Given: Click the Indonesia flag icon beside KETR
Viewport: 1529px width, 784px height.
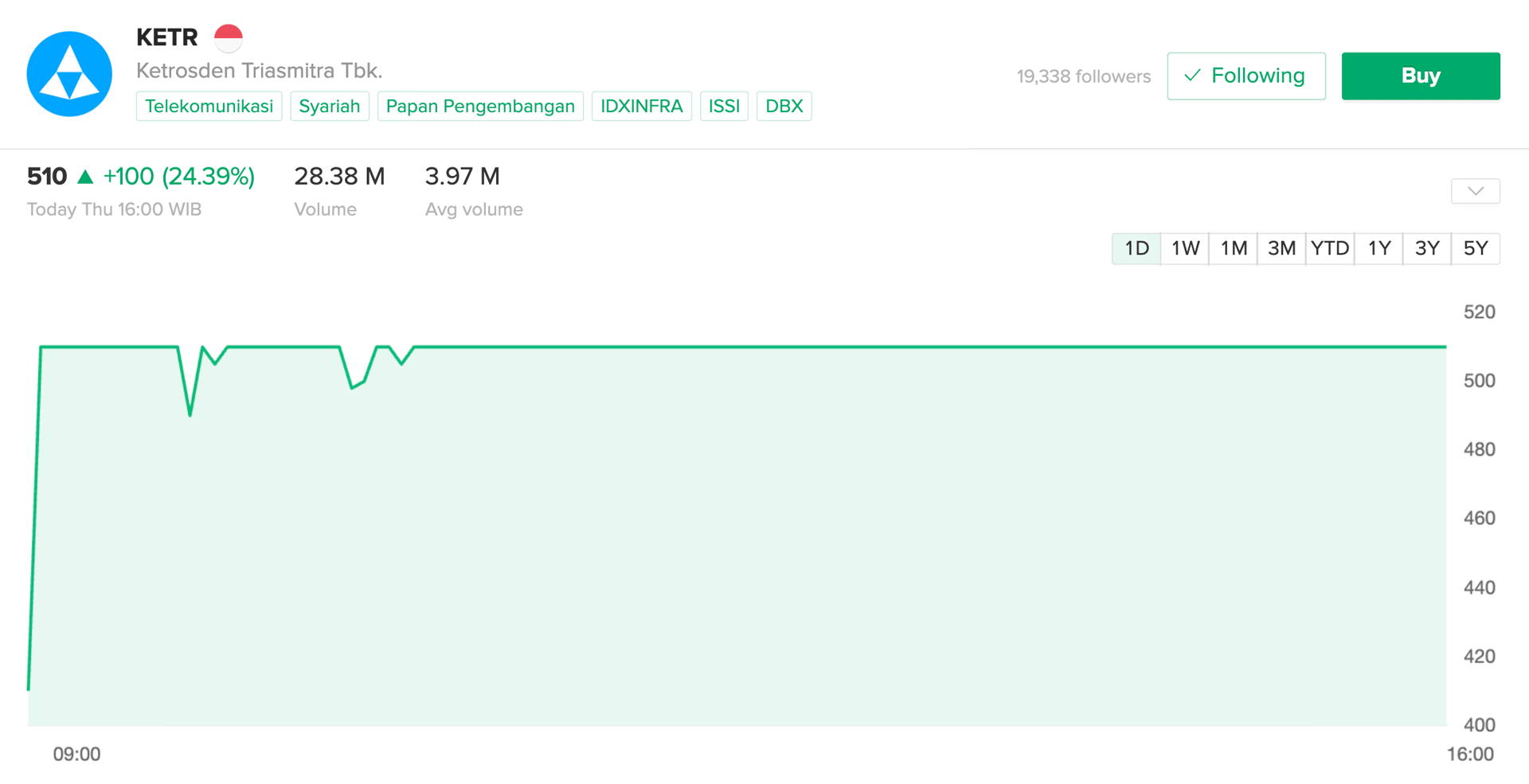Looking at the screenshot, I should pos(229,37).
